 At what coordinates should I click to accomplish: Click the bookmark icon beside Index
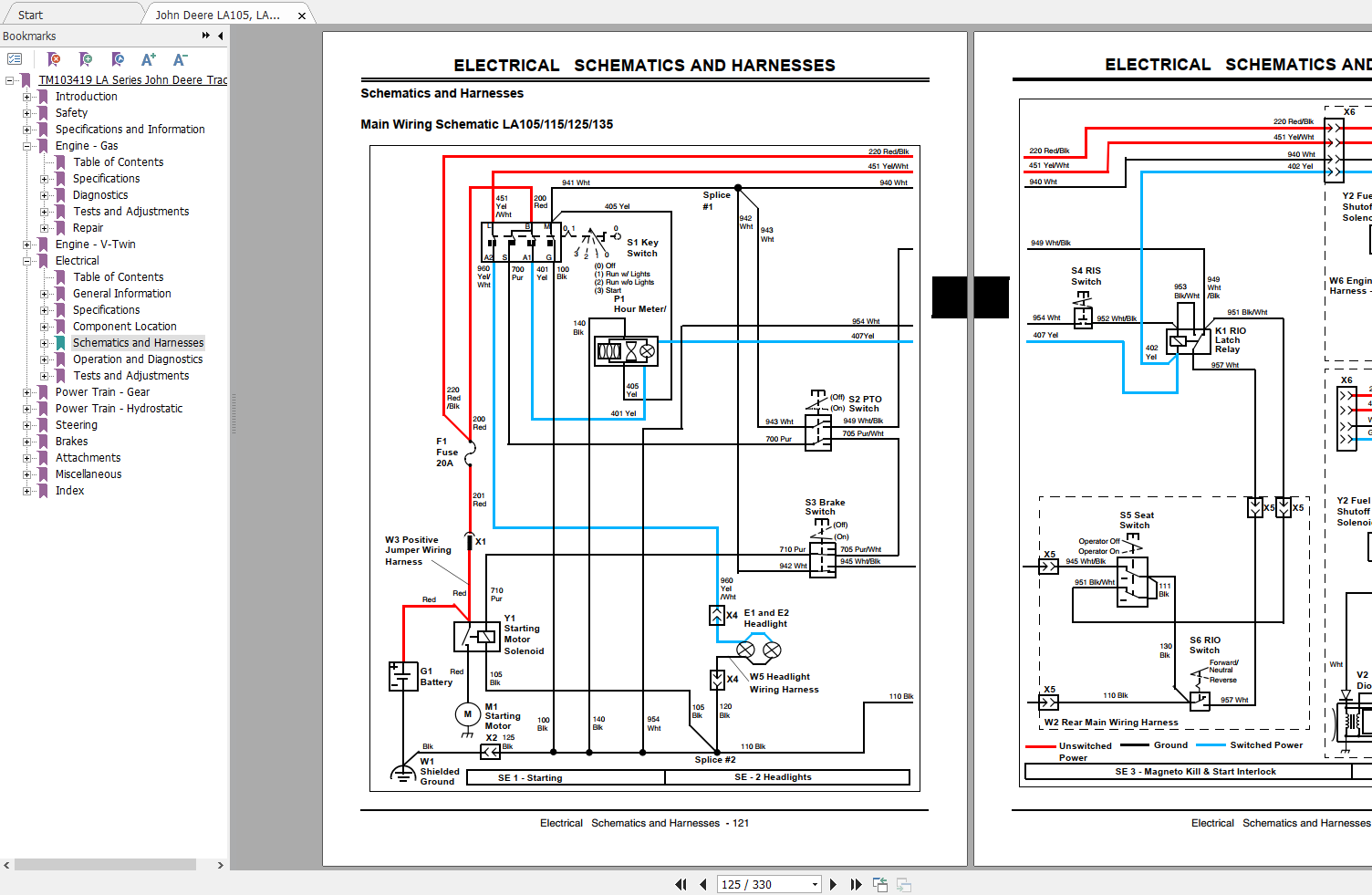43,491
